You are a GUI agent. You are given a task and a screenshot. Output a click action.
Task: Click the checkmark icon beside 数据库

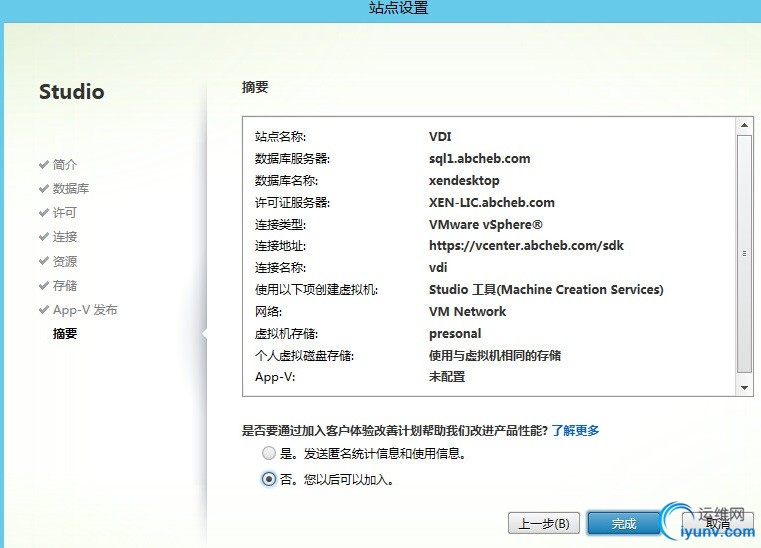(x=44, y=188)
